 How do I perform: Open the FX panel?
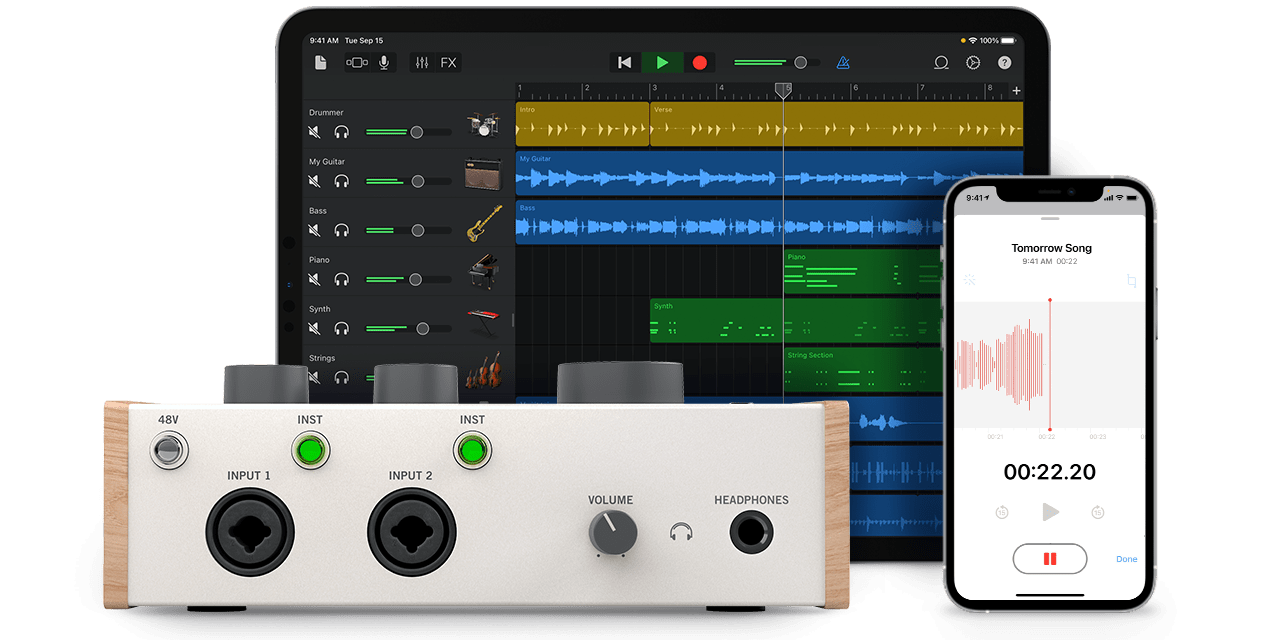[447, 62]
